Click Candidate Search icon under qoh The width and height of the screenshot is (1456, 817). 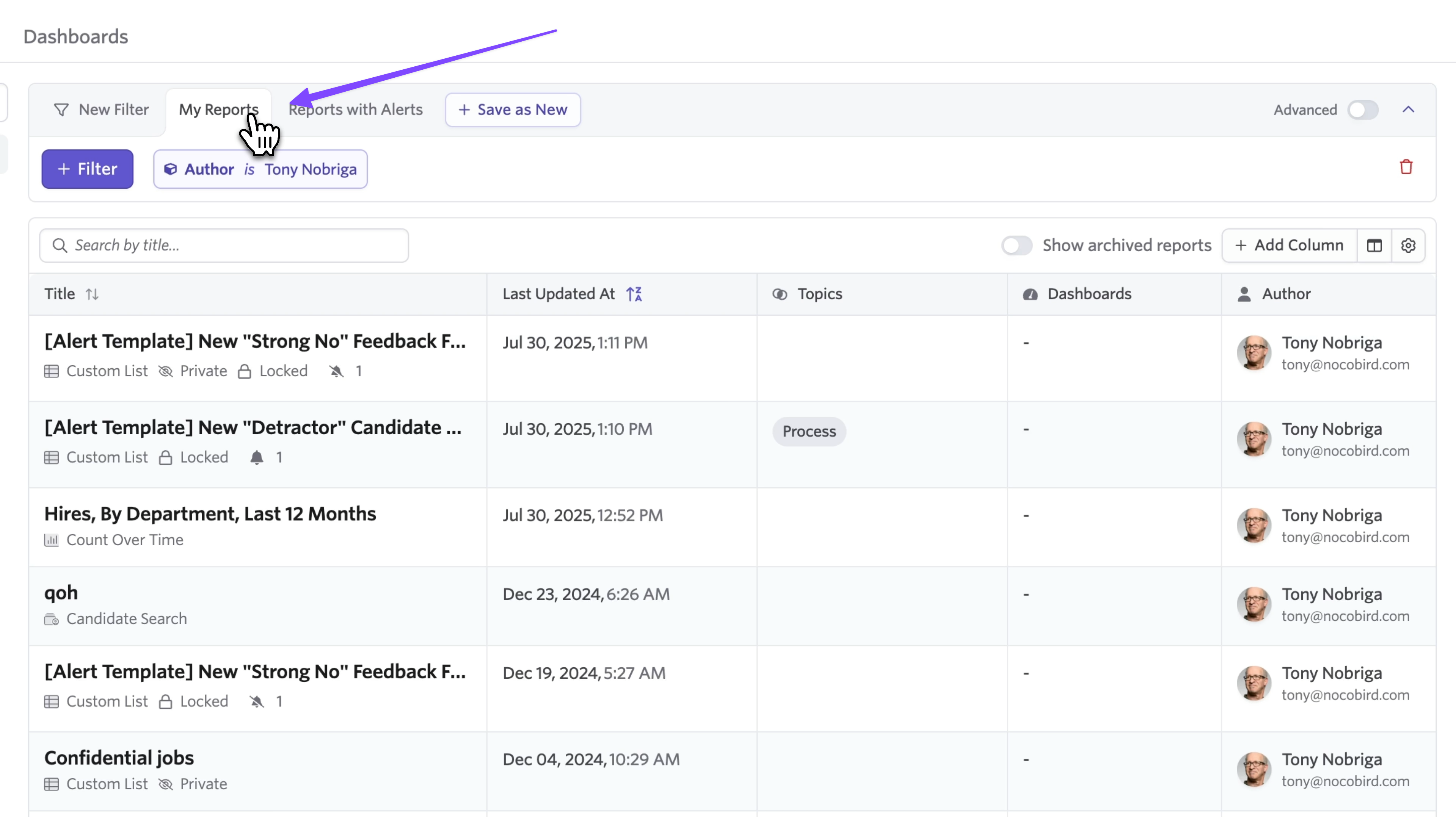click(52, 619)
